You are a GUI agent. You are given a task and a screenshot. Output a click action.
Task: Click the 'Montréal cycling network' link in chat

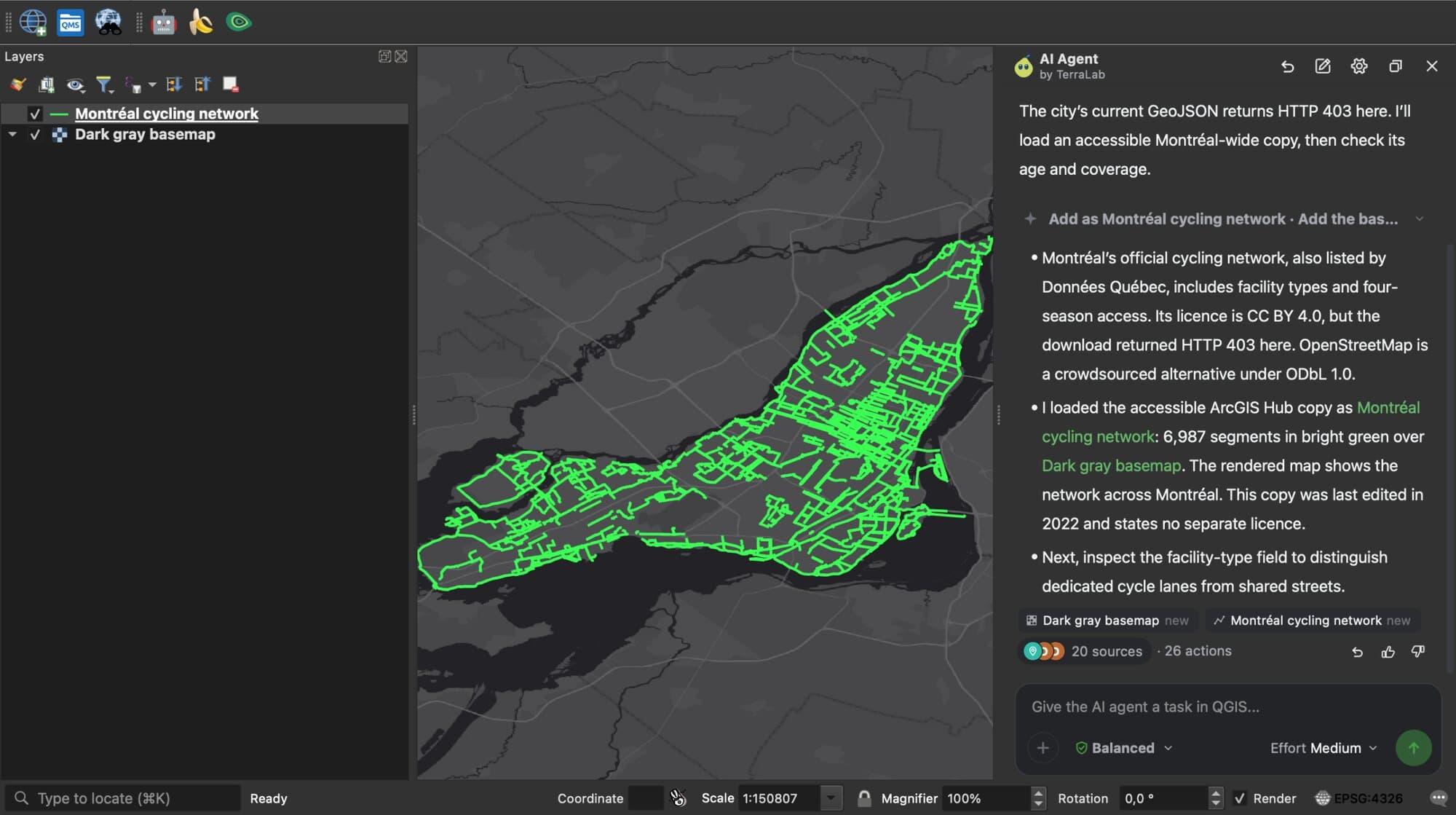click(1230, 422)
